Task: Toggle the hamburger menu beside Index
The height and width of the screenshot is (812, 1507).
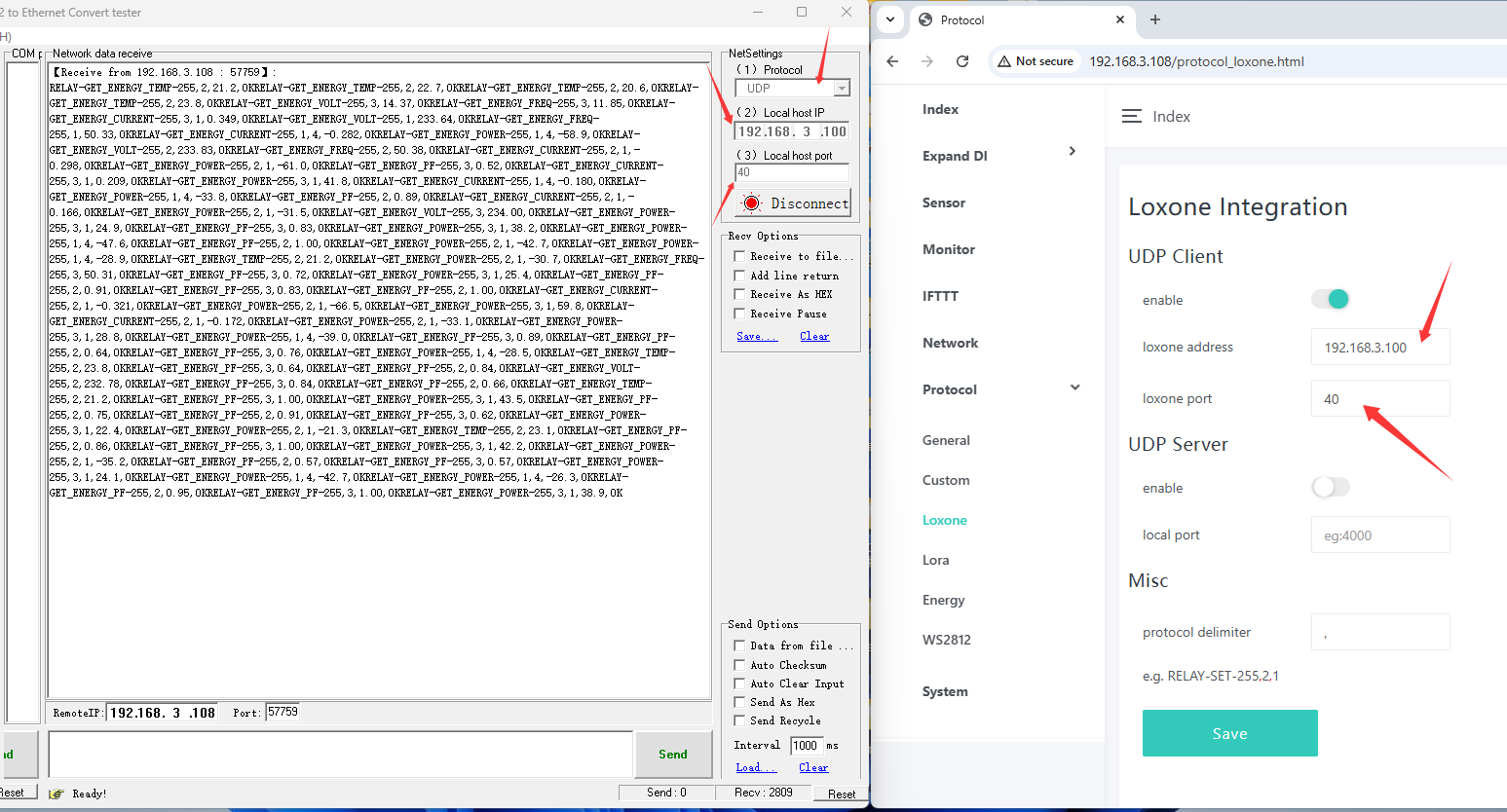Action: [1132, 116]
